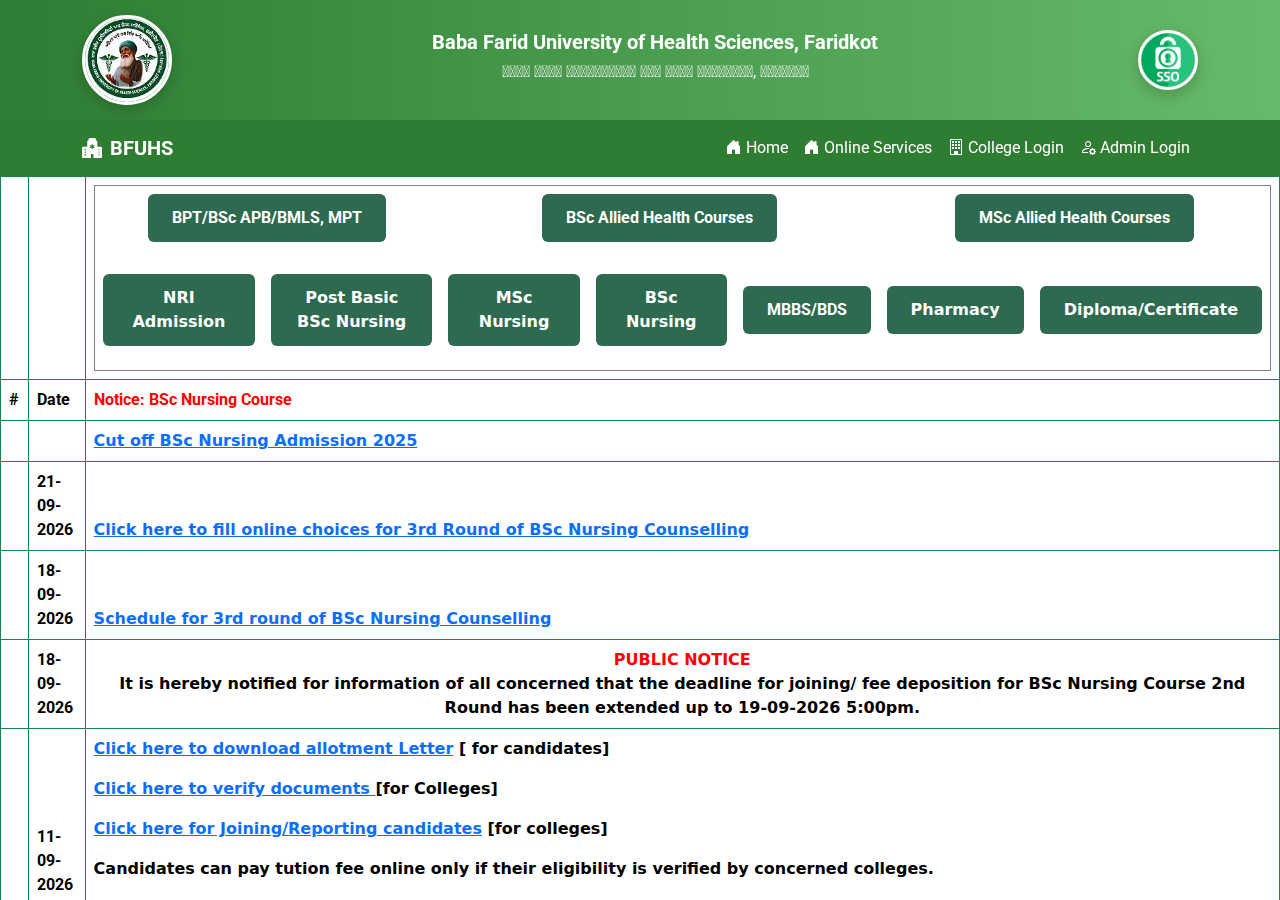Select BSc Allied Health Courses button

point(659,218)
